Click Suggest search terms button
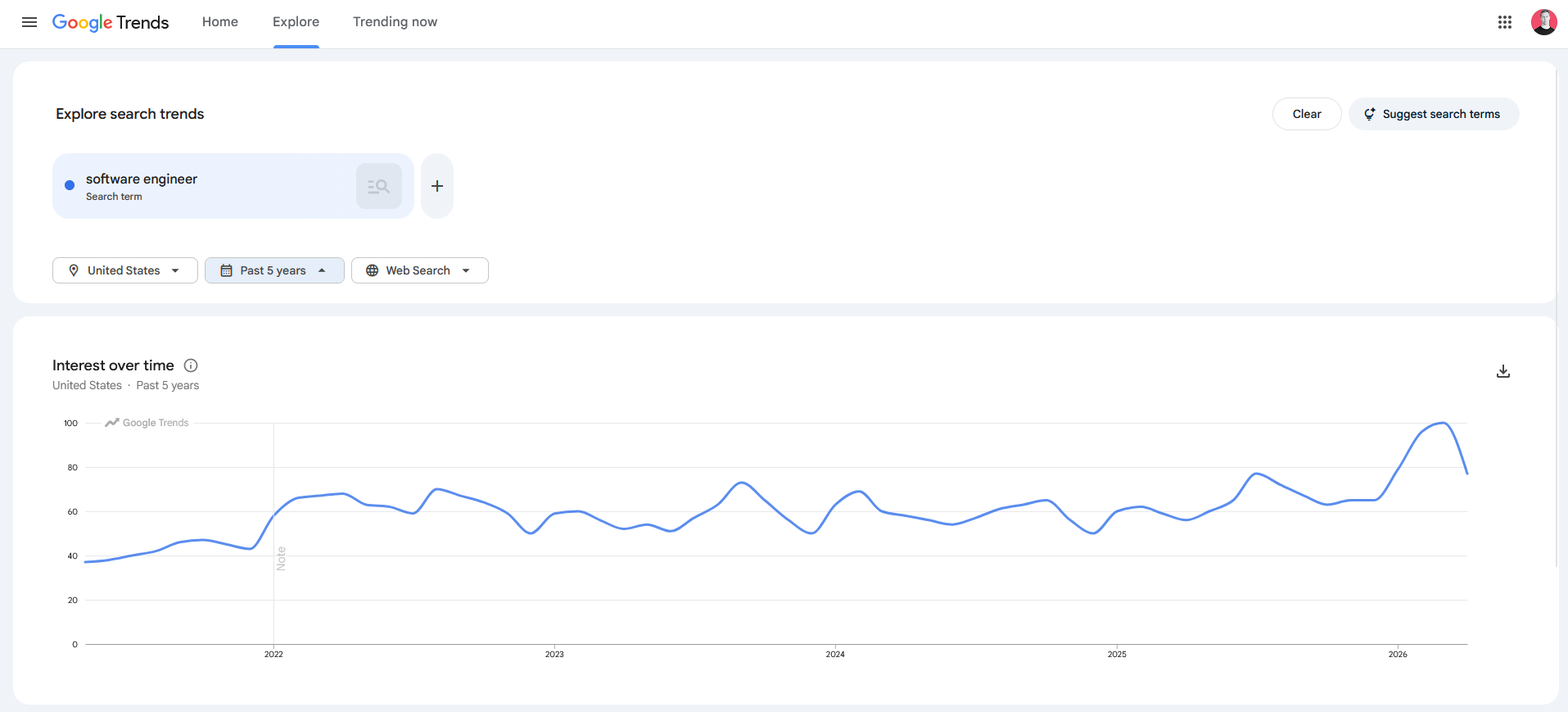This screenshot has height=712, width=1568. point(1434,114)
